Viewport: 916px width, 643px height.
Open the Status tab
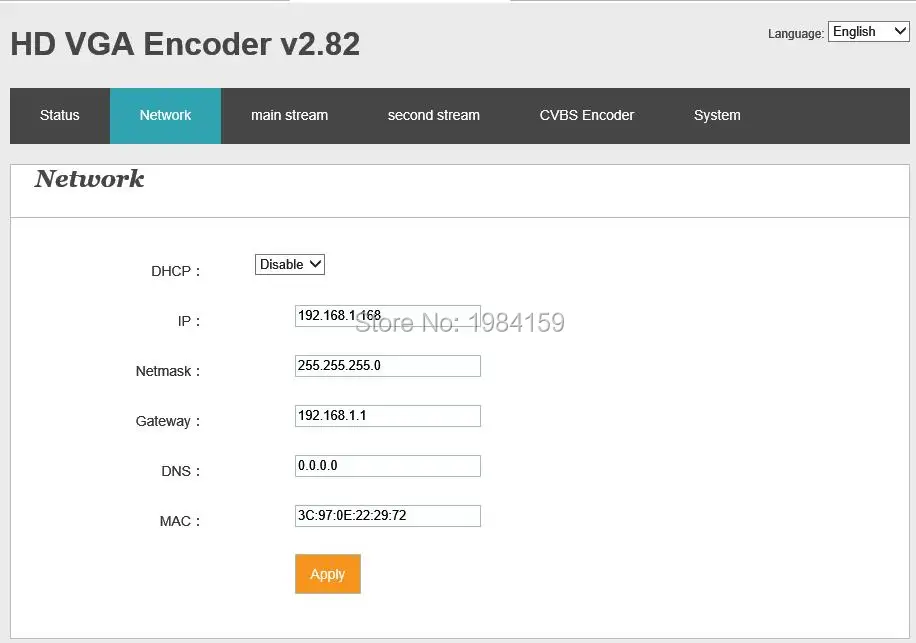60,116
